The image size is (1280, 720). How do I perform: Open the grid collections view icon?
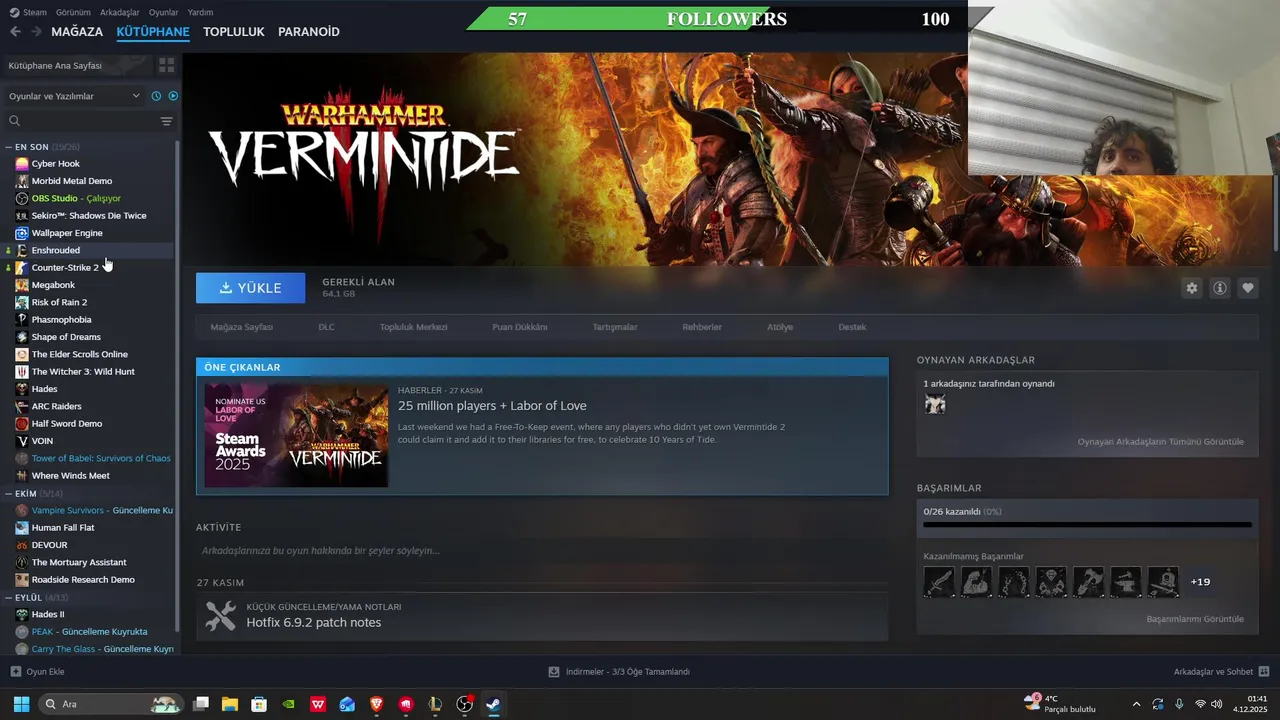166,65
